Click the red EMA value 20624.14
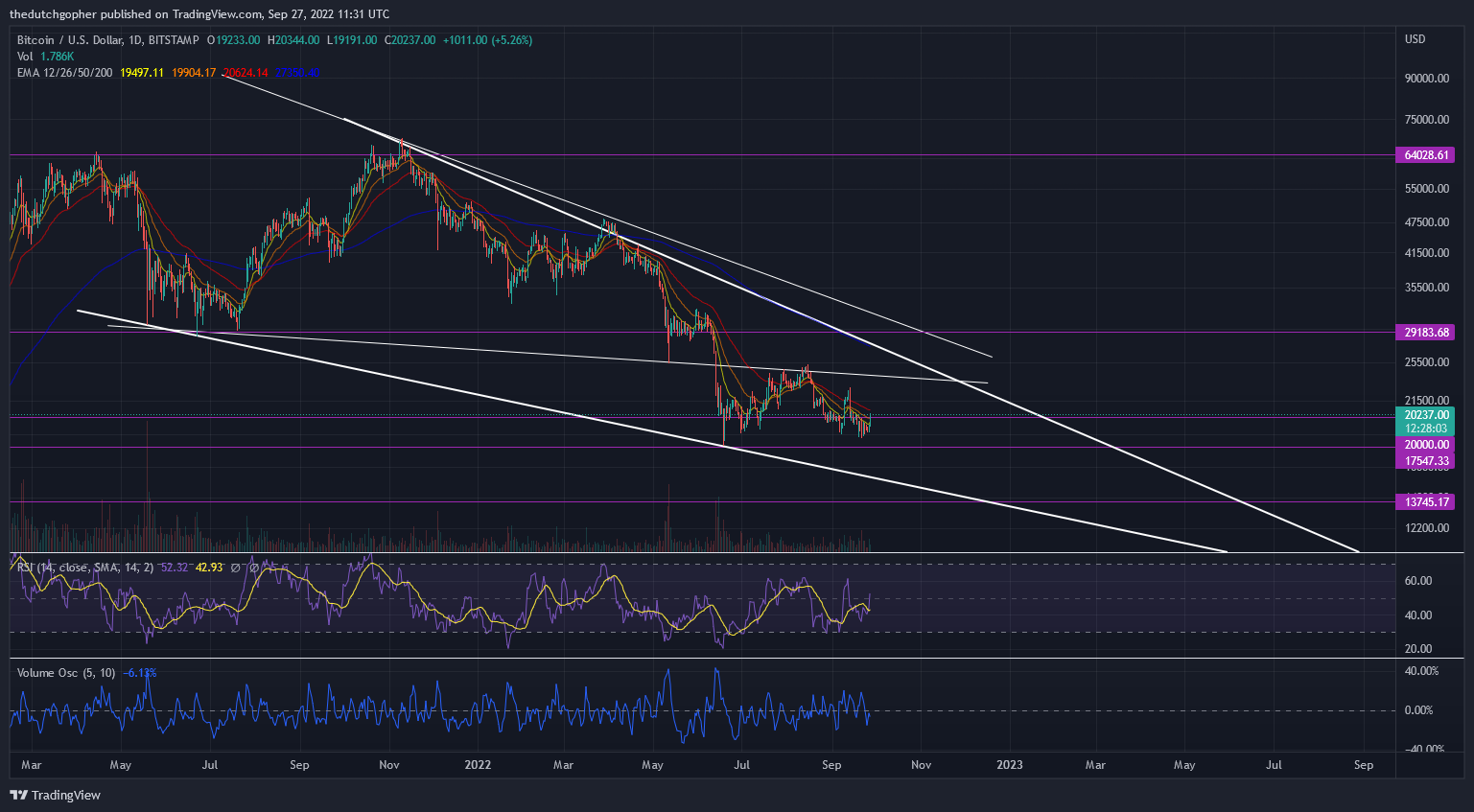Image resolution: width=1474 pixels, height=812 pixels. (246, 73)
